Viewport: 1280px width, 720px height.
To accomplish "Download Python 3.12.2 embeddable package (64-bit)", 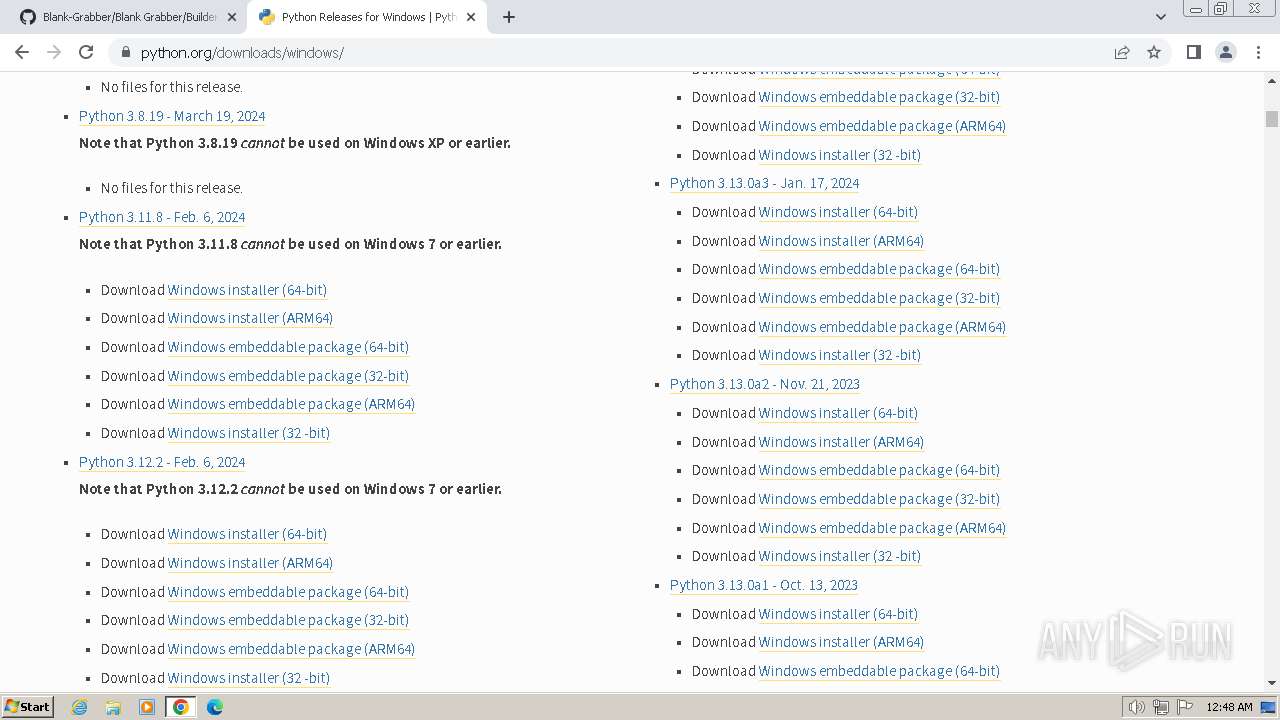I will coord(288,592).
